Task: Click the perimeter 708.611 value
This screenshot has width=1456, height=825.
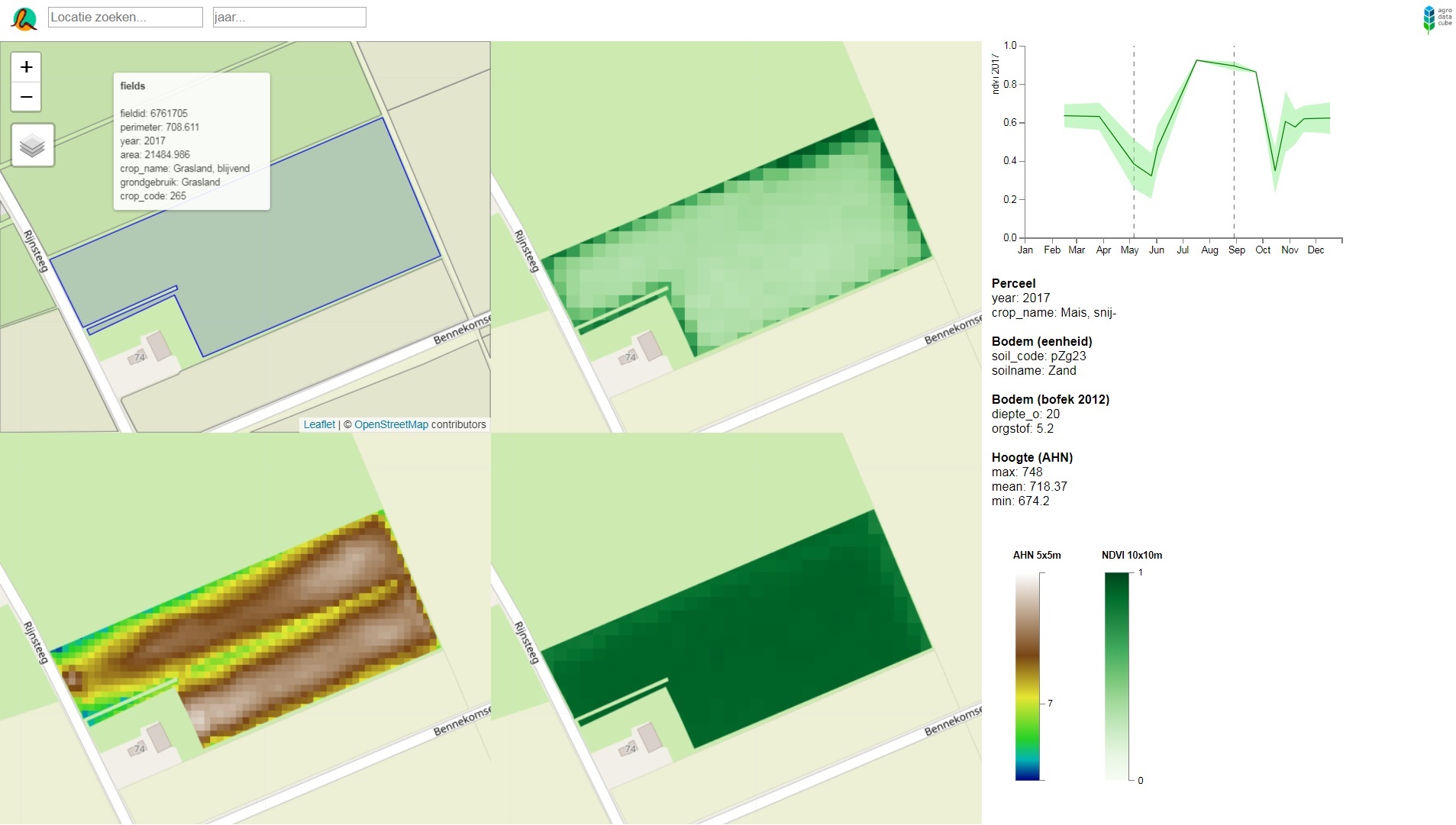Action: (160, 127)
